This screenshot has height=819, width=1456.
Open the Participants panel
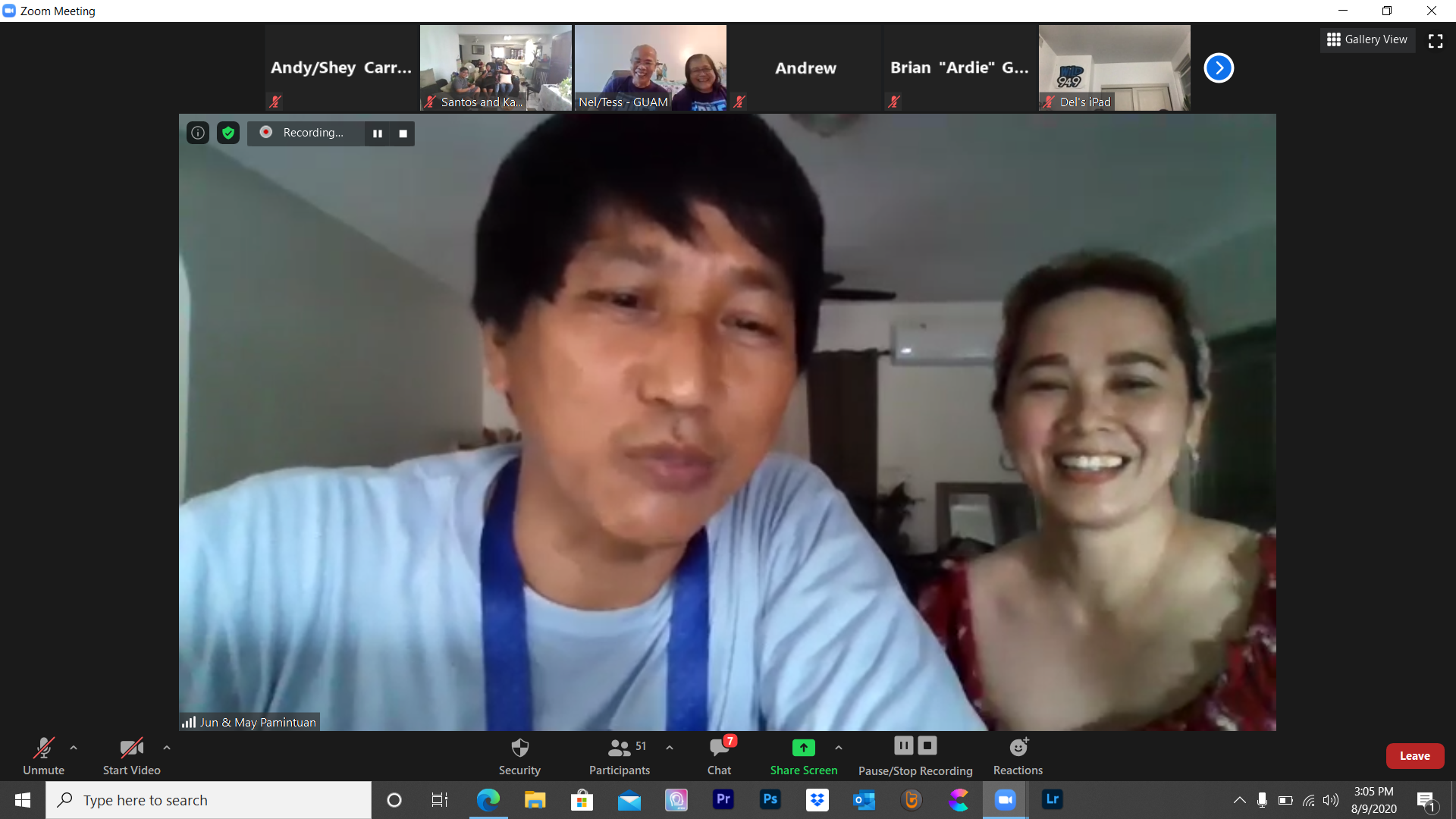620,756
